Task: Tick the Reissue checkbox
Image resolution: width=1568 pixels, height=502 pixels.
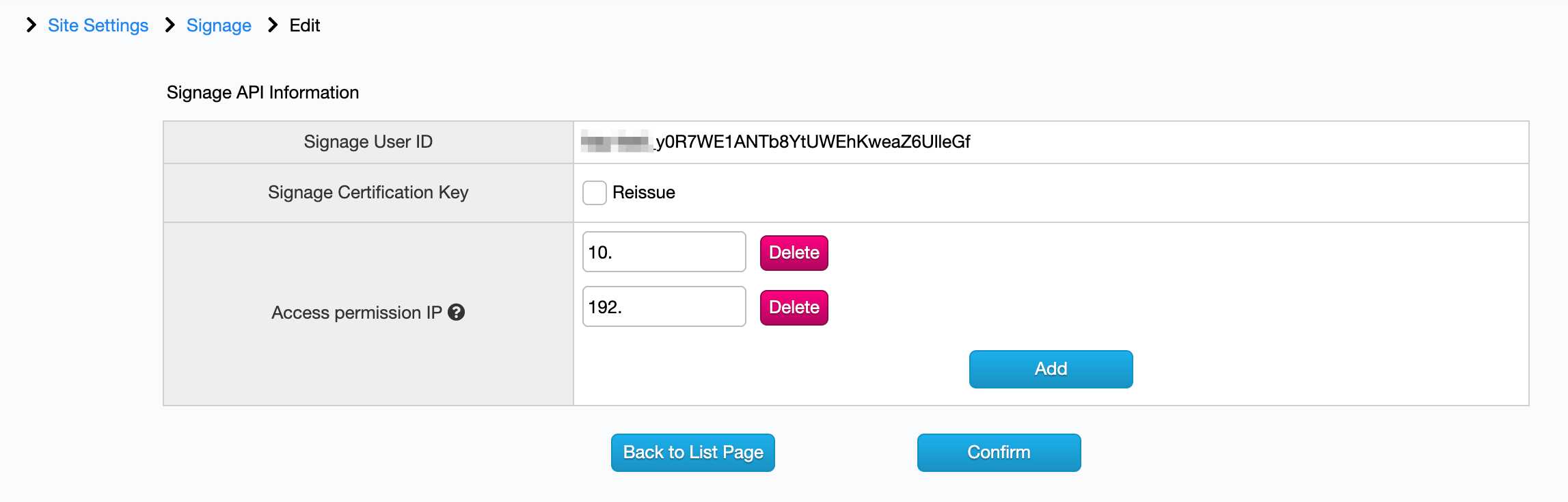Action: pos(594,193)
